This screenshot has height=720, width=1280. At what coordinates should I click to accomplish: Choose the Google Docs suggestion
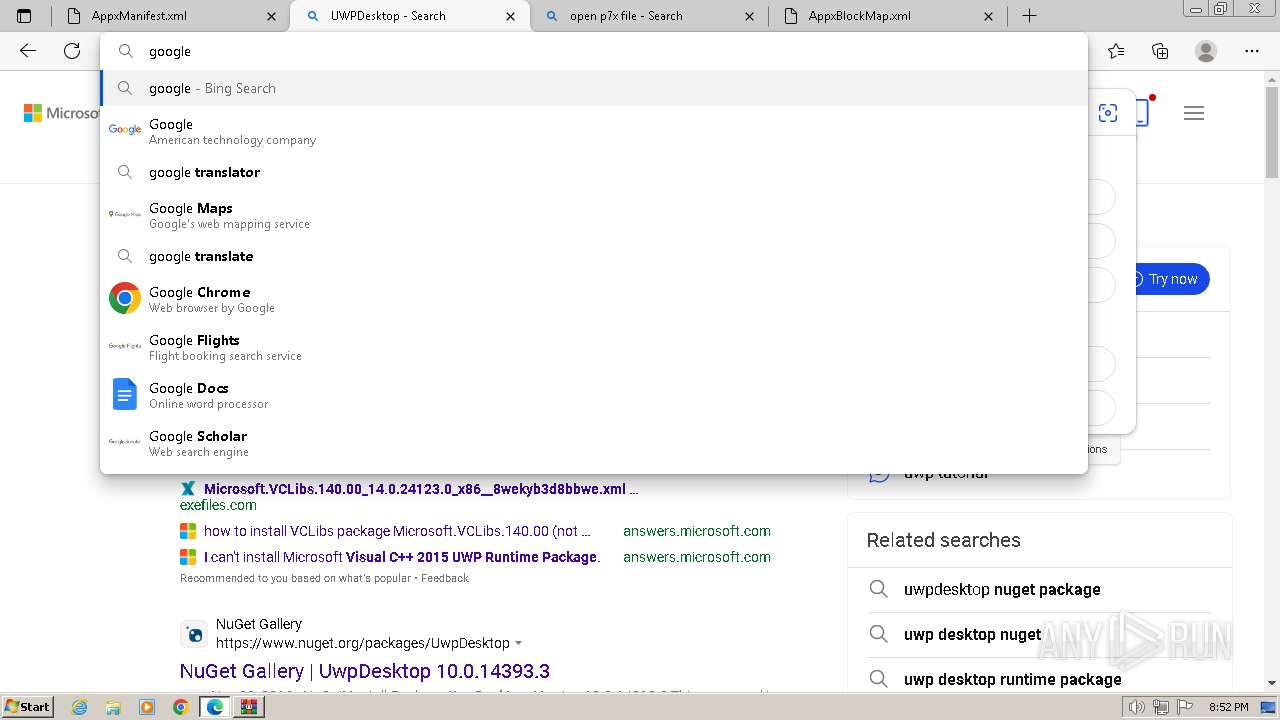tap(594, 395)
